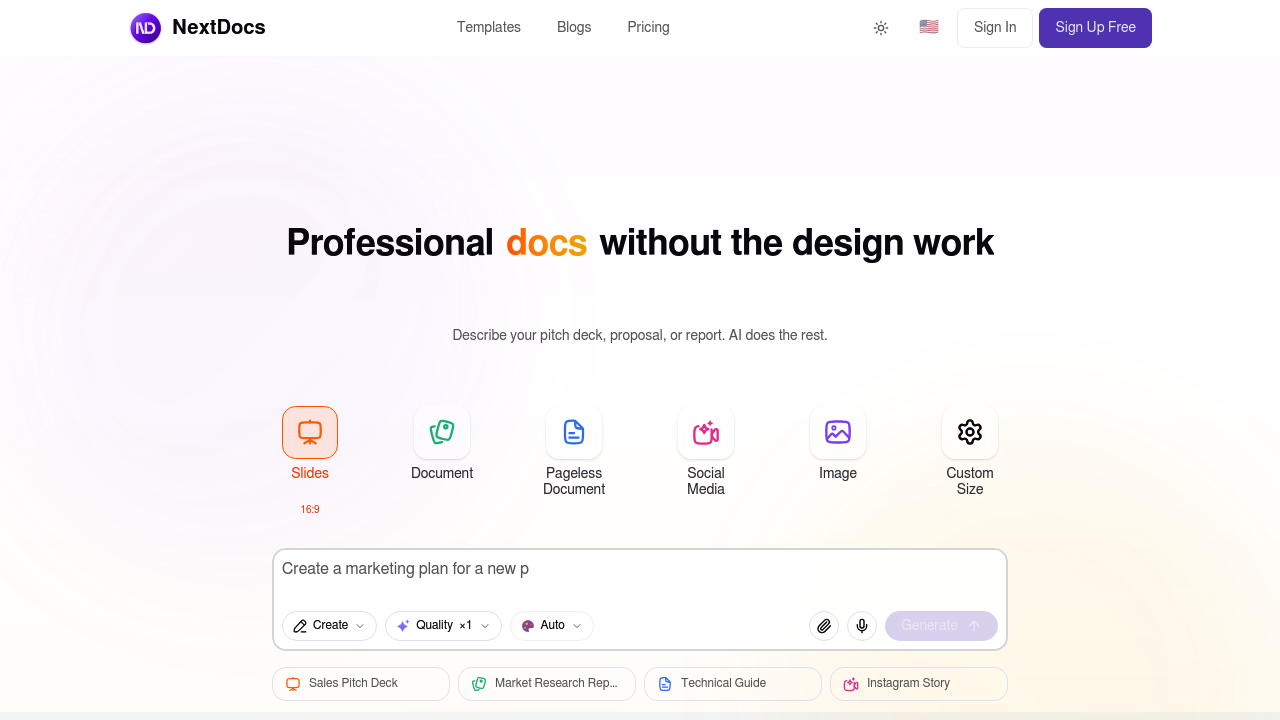Image resolution: width=1280 pixels, height=720 pixels.
Task: Select the Pageless Document option
Action: click(x=574, y=432)
